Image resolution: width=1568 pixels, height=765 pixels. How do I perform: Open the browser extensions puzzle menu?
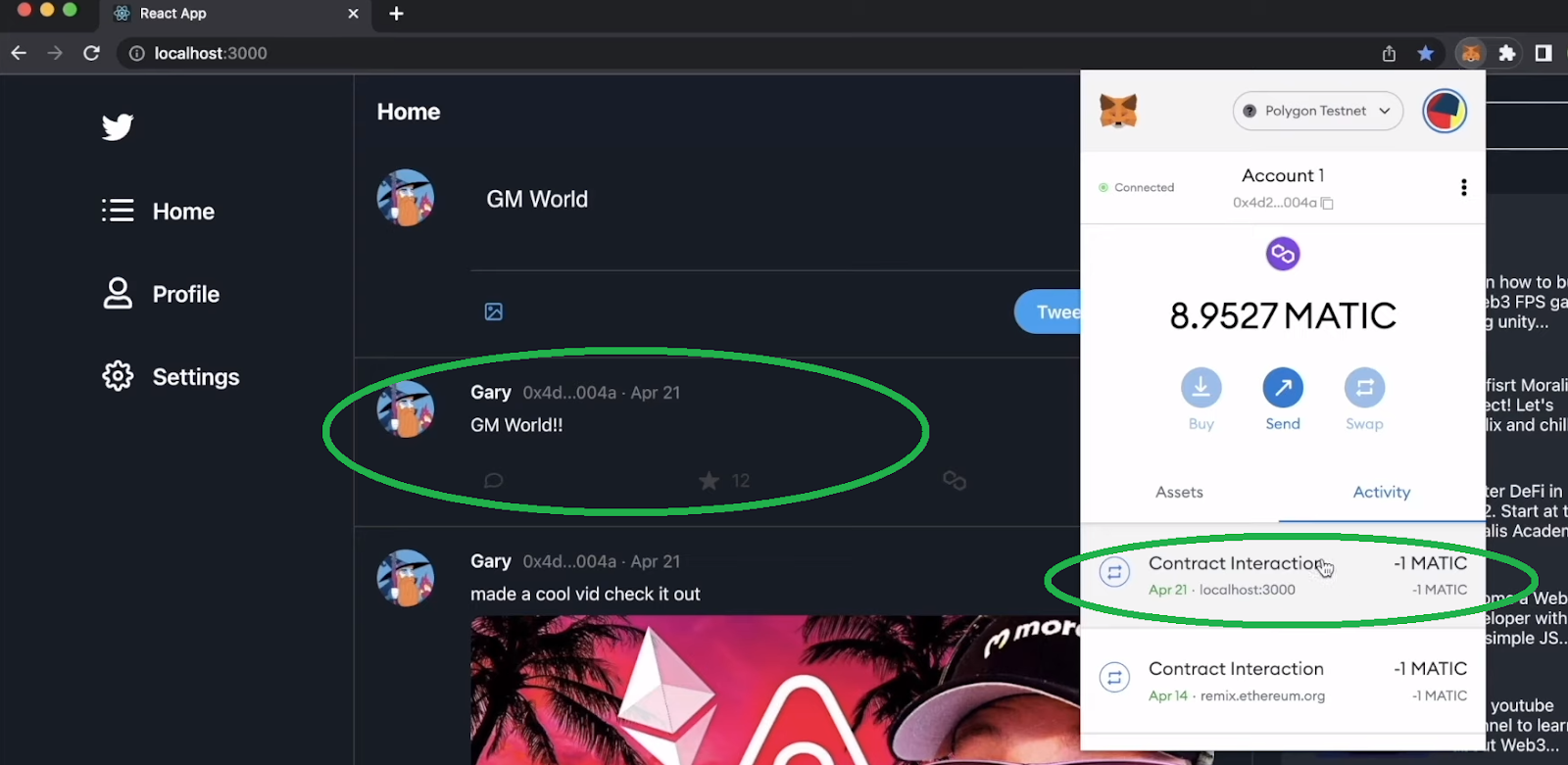(1507, 53)
